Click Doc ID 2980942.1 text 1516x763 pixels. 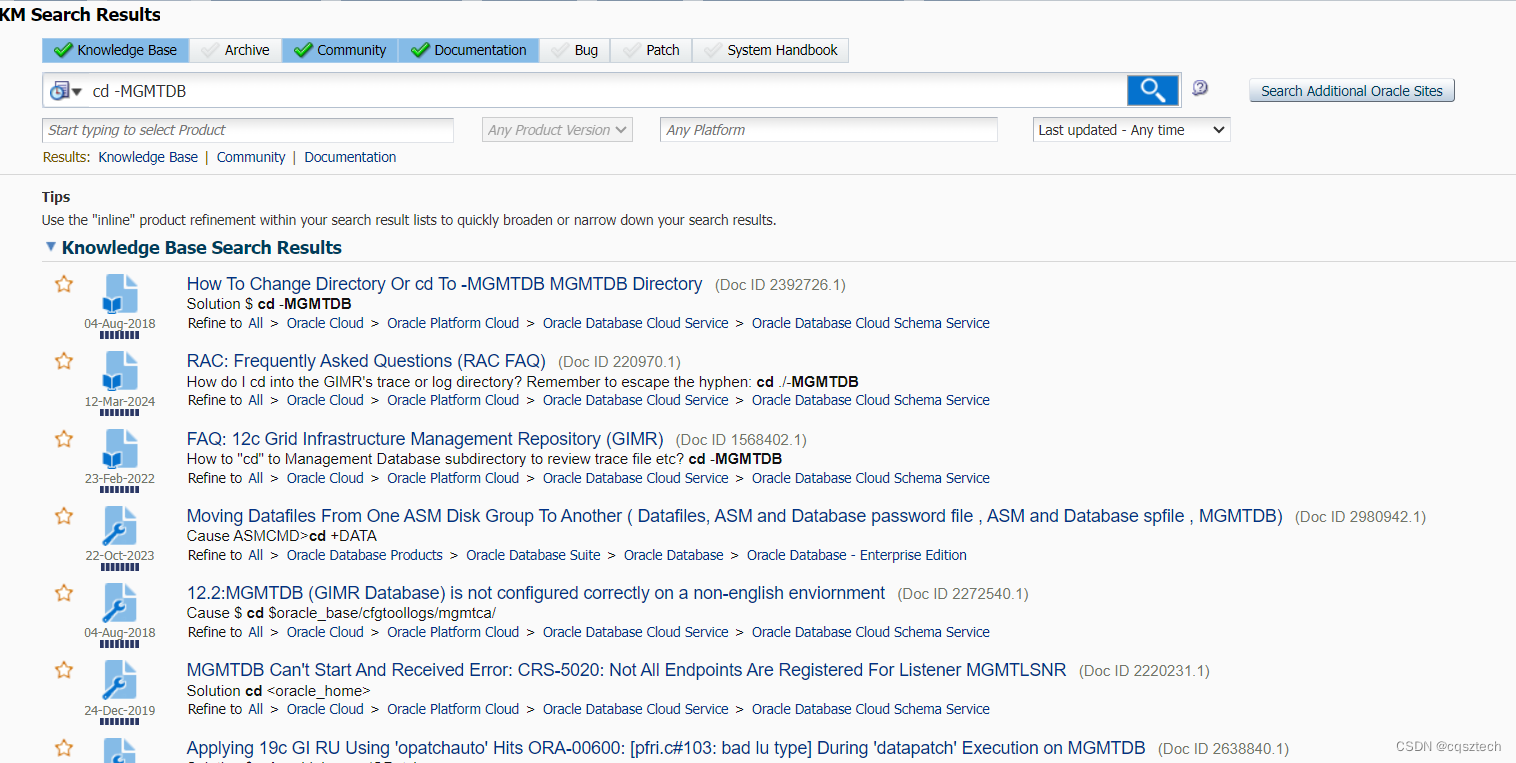(1360, 517)
